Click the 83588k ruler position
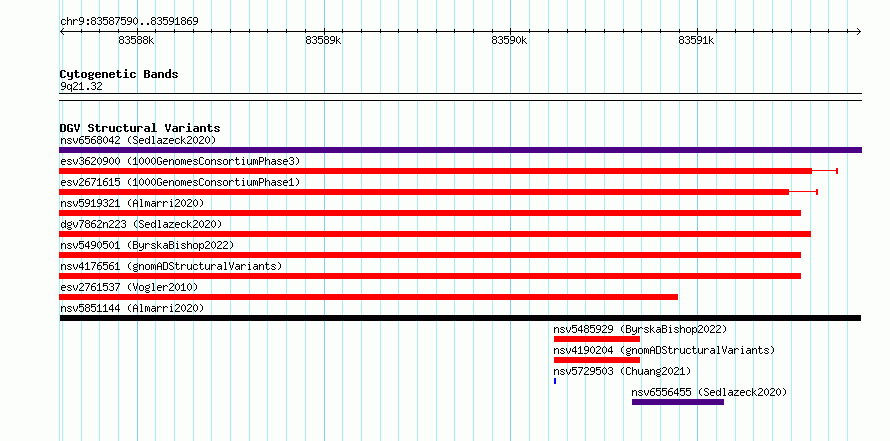 coord(136,40)
